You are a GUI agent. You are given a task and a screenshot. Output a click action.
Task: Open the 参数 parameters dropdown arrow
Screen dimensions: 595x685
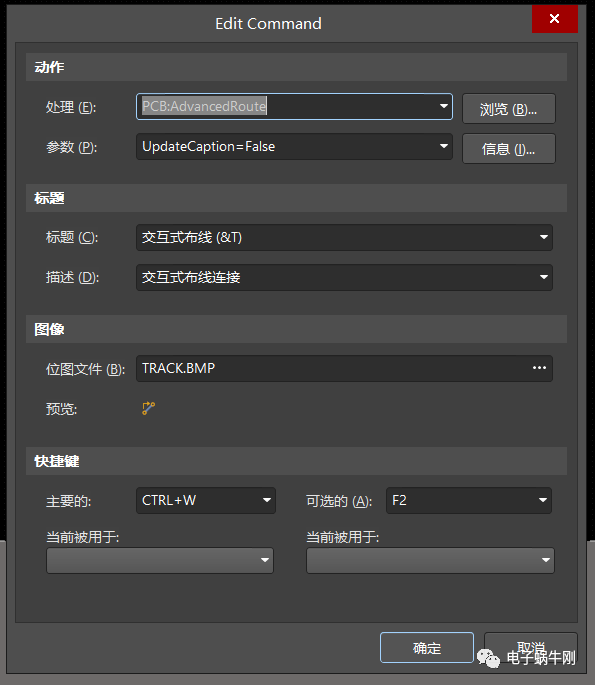[444, 146]
